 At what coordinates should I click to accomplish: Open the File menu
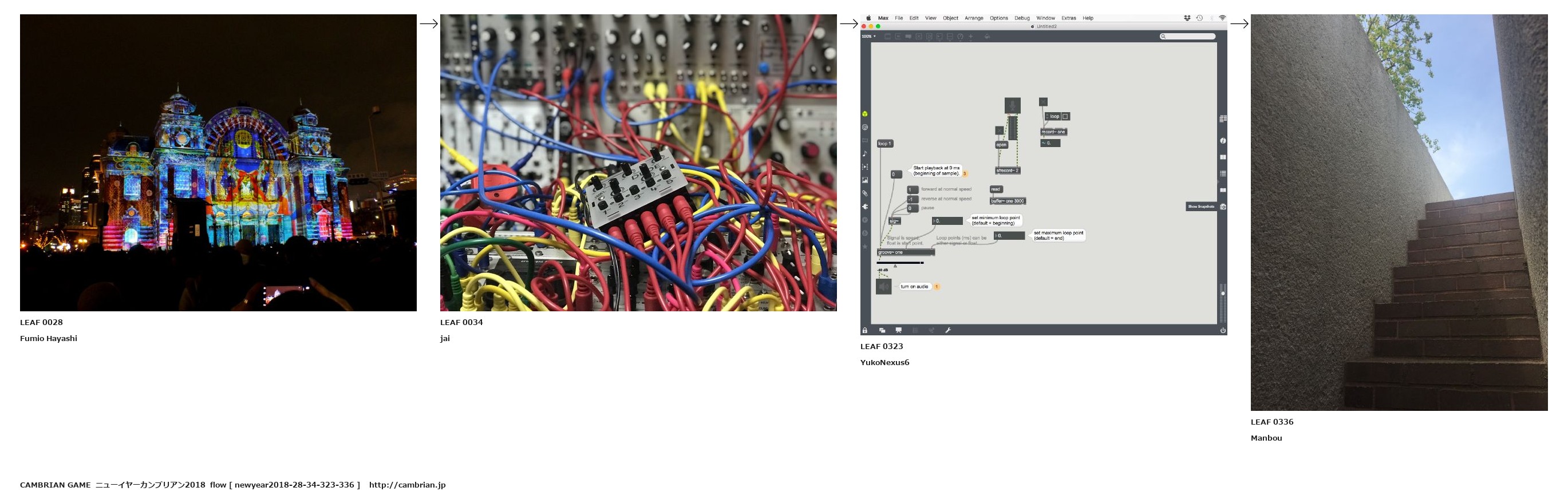click(898, 18)
